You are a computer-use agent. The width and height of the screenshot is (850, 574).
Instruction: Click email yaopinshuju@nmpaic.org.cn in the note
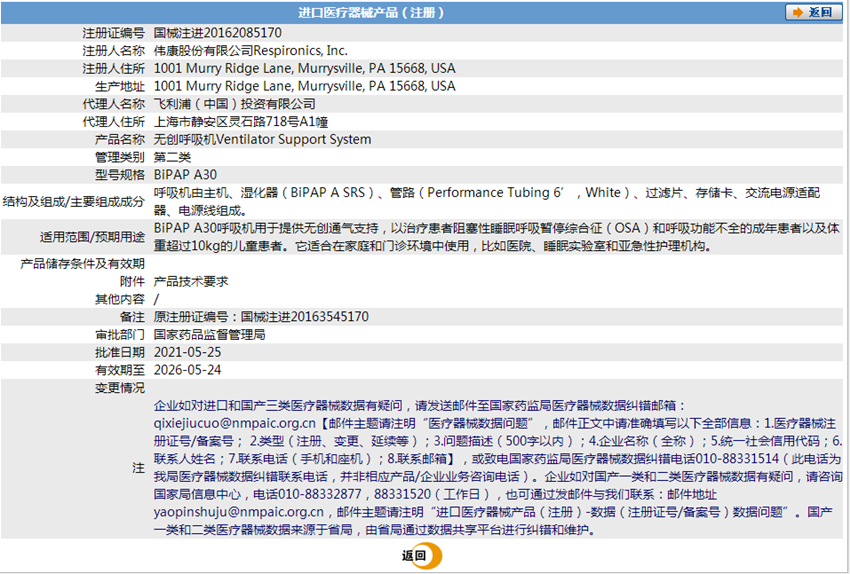point(239,512)
